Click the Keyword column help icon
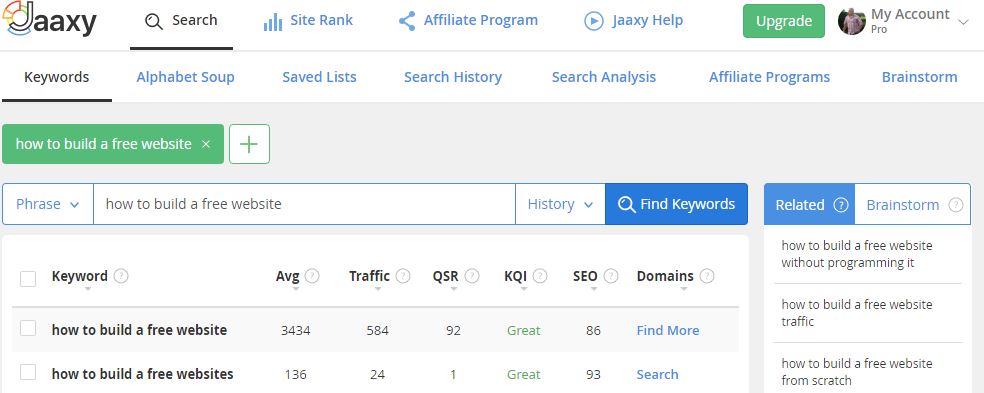984x393 pixels. [121, 276]
